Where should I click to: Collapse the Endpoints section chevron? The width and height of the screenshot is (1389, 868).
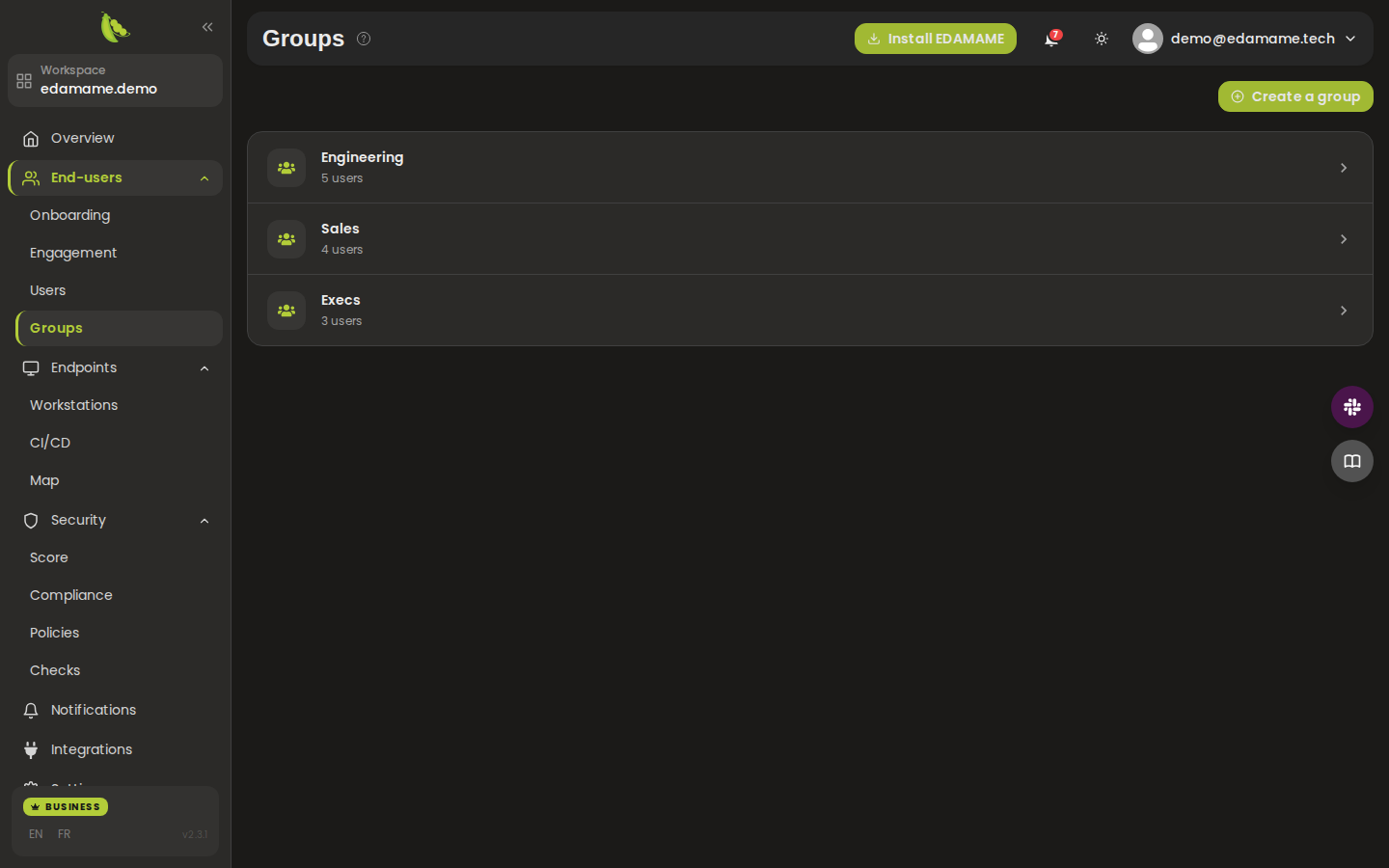click(x=204, y=368)
